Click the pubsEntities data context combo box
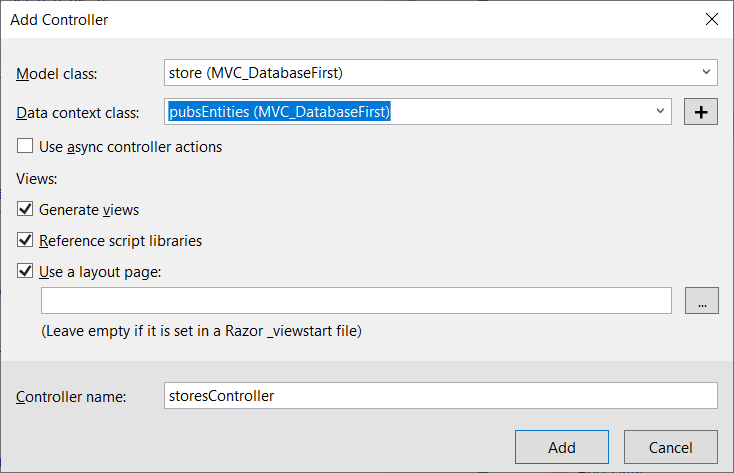This screenshot has width=734, height=473. [418, 111]
